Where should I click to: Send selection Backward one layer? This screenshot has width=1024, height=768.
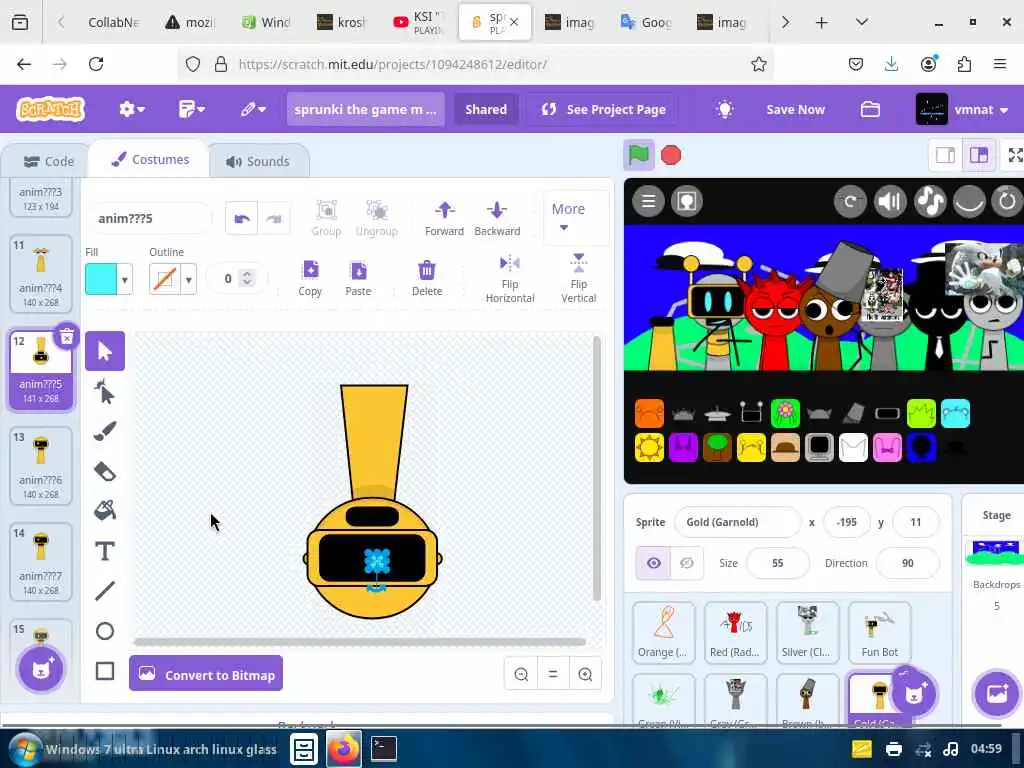(497, 219)
